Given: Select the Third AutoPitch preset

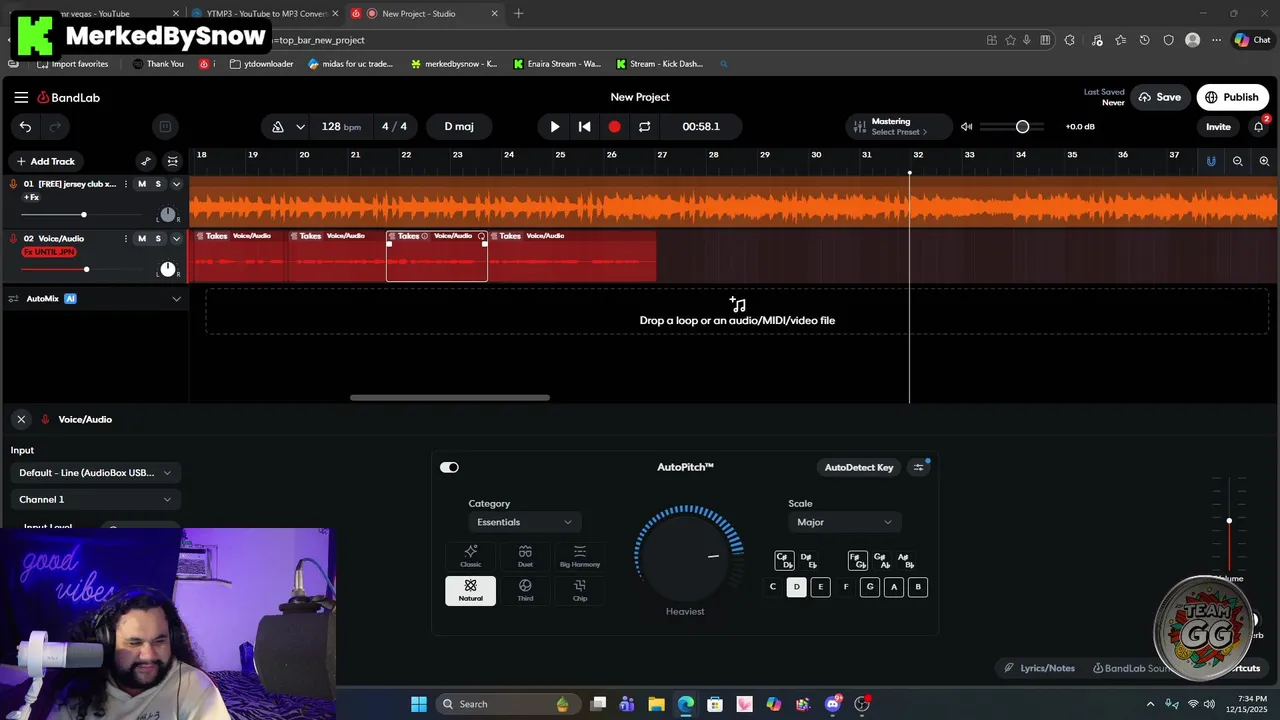Looking at the screenshot, I should point(525,590).
